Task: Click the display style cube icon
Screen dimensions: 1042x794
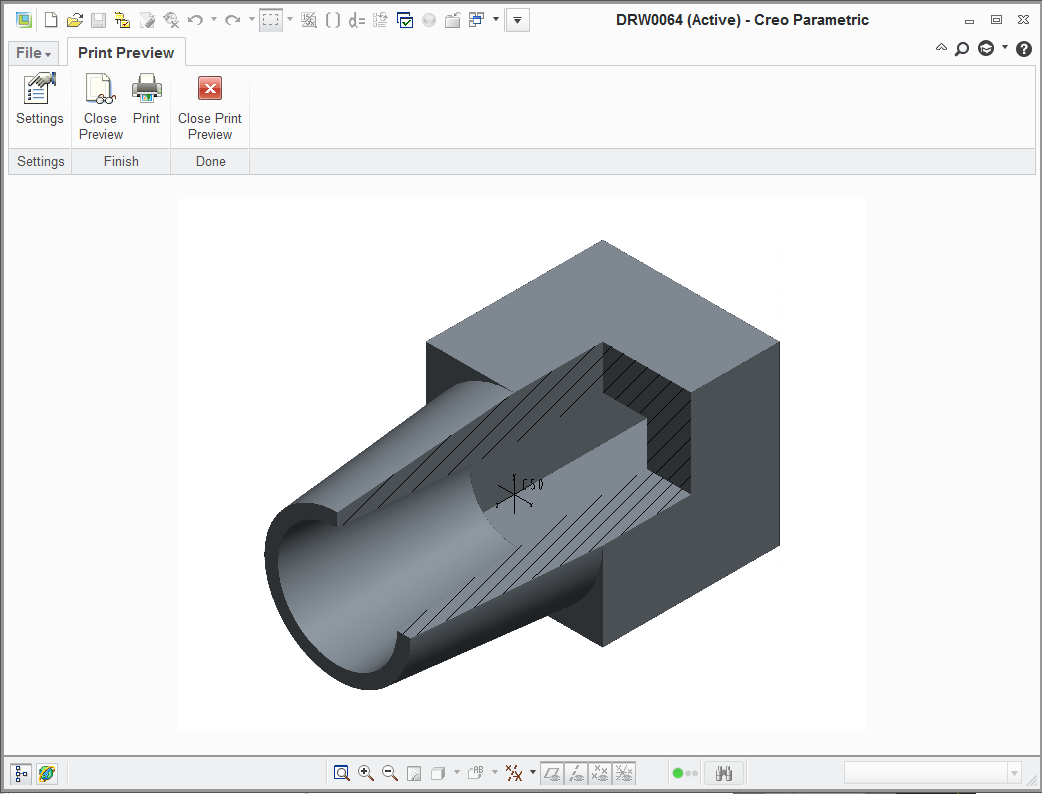Action: click(437, 773)
